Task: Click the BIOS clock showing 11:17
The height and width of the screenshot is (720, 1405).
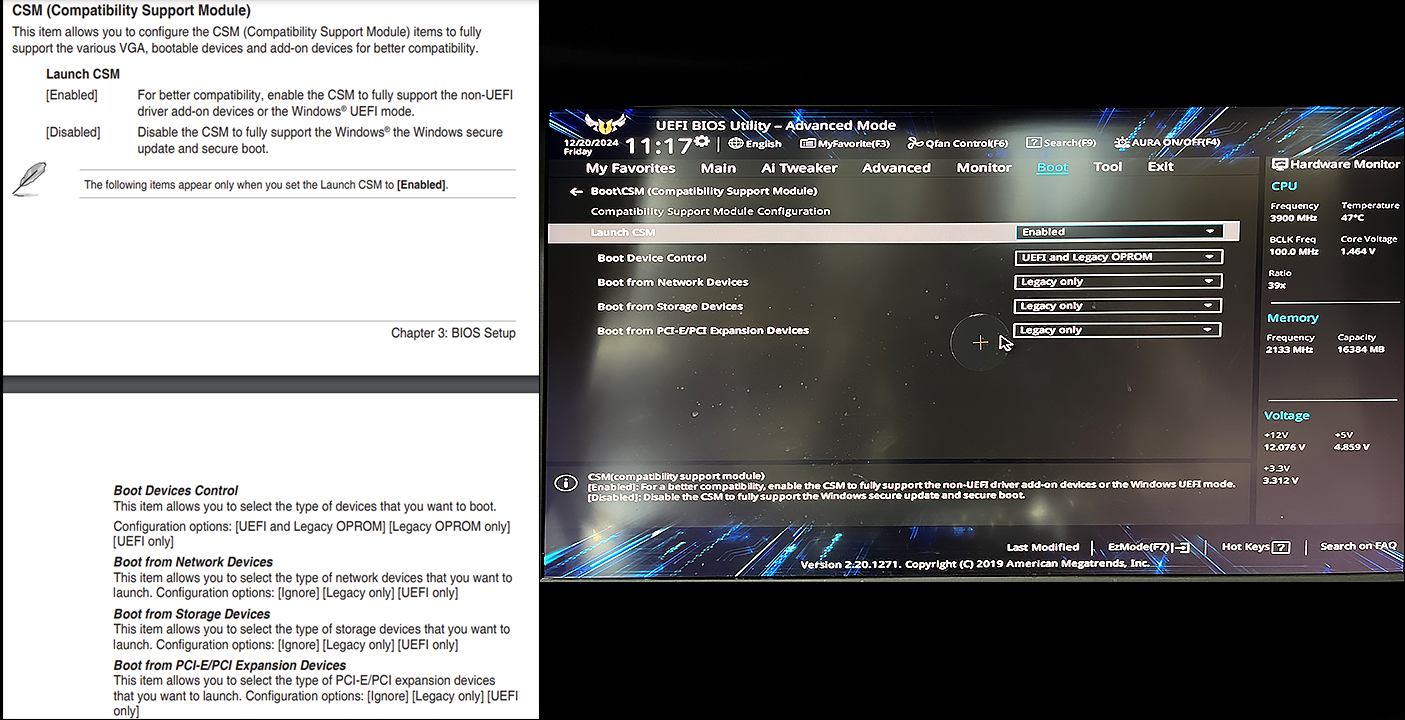Action: 658,146
